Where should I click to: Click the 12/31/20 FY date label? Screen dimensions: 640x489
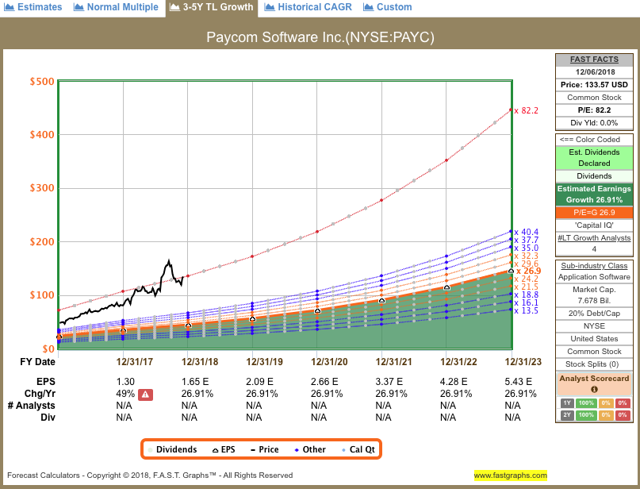click(329, 362)
